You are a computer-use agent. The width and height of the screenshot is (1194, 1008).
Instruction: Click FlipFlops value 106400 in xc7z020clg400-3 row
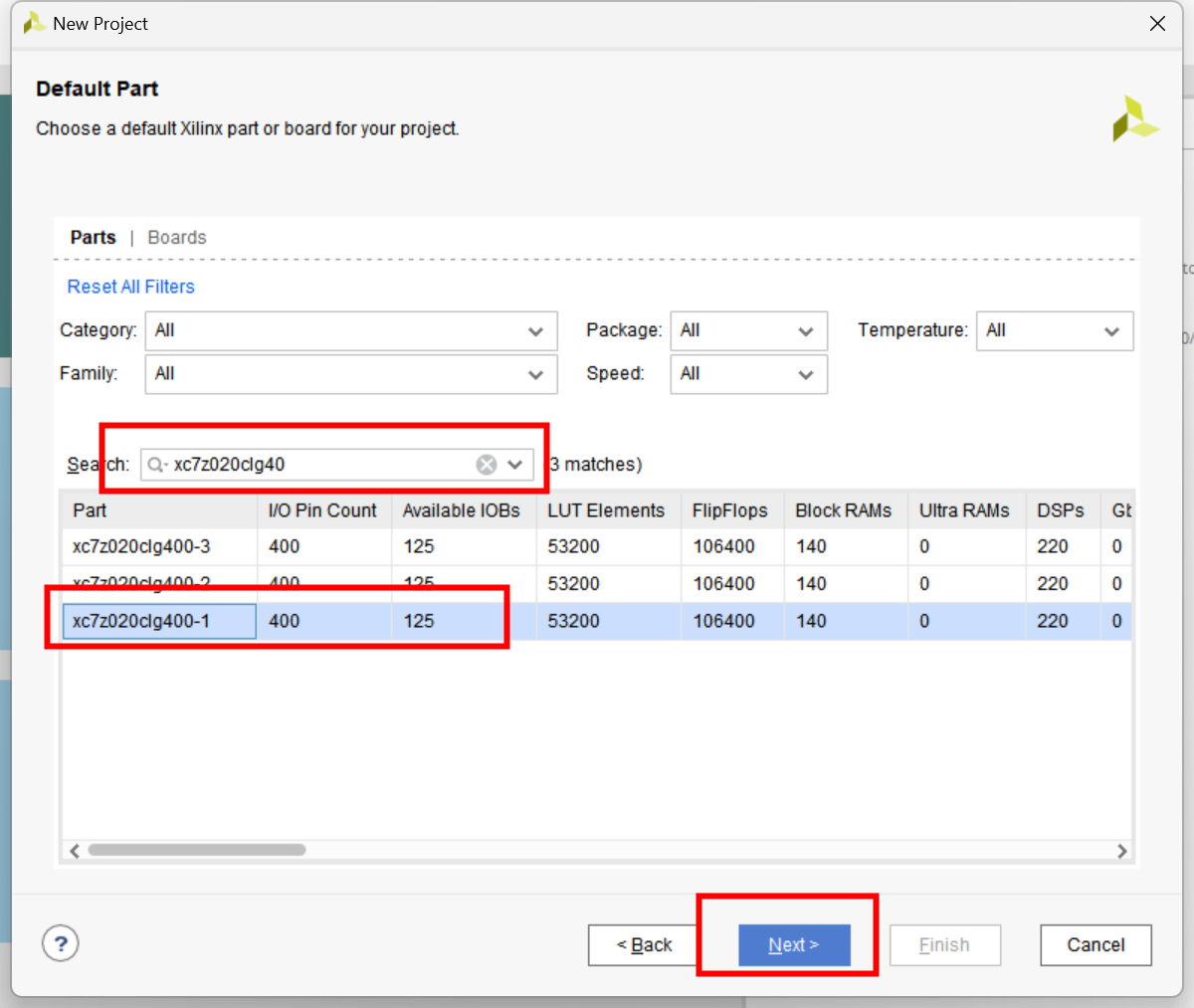(x=723, y=546)
